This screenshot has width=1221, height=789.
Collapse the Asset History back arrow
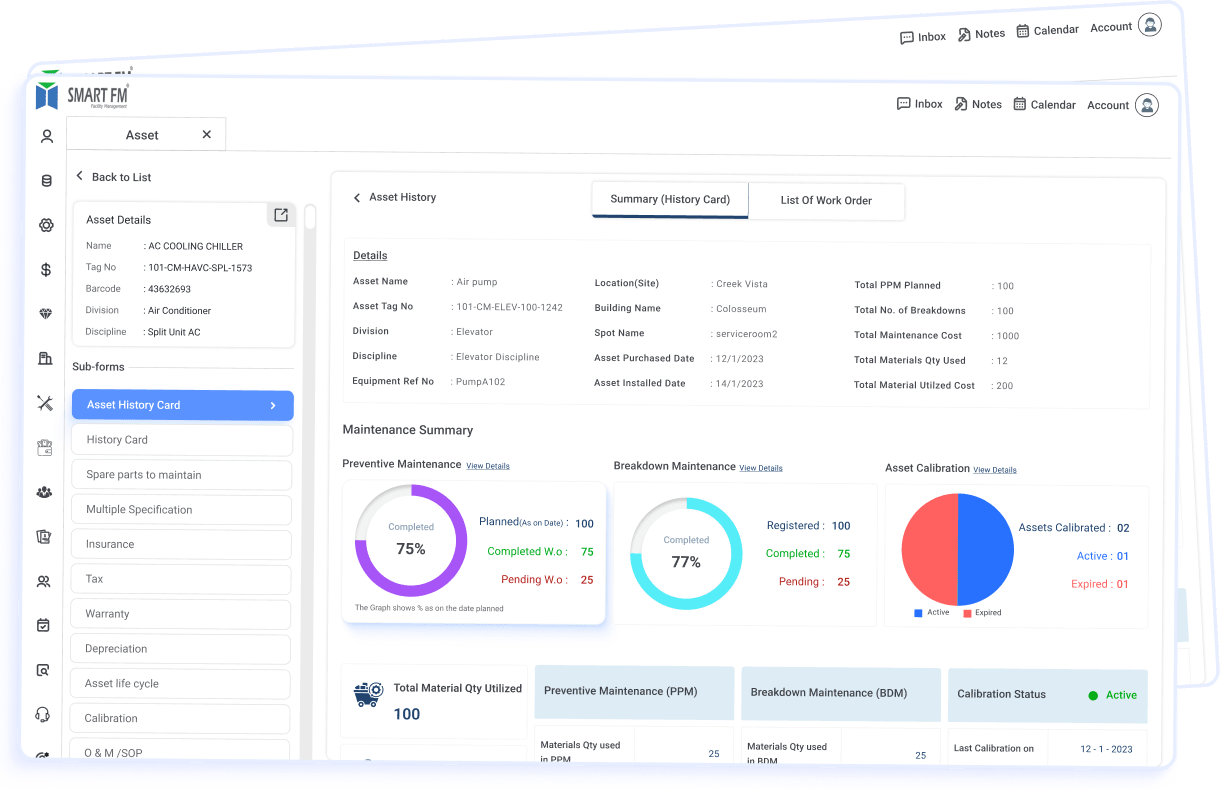pyautogui.click(x=357, y=198)
